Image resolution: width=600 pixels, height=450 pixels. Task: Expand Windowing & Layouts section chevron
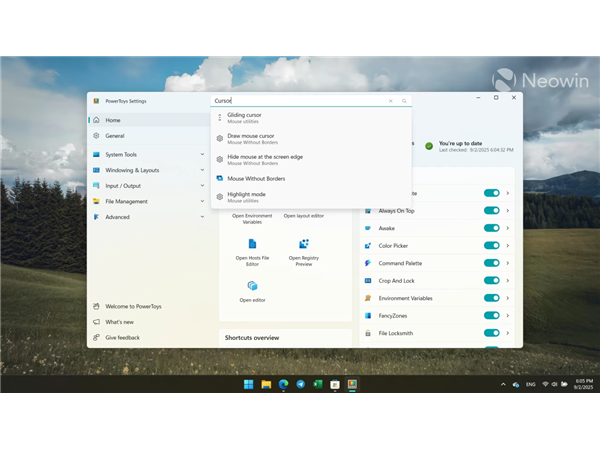(x=202, y=170)
